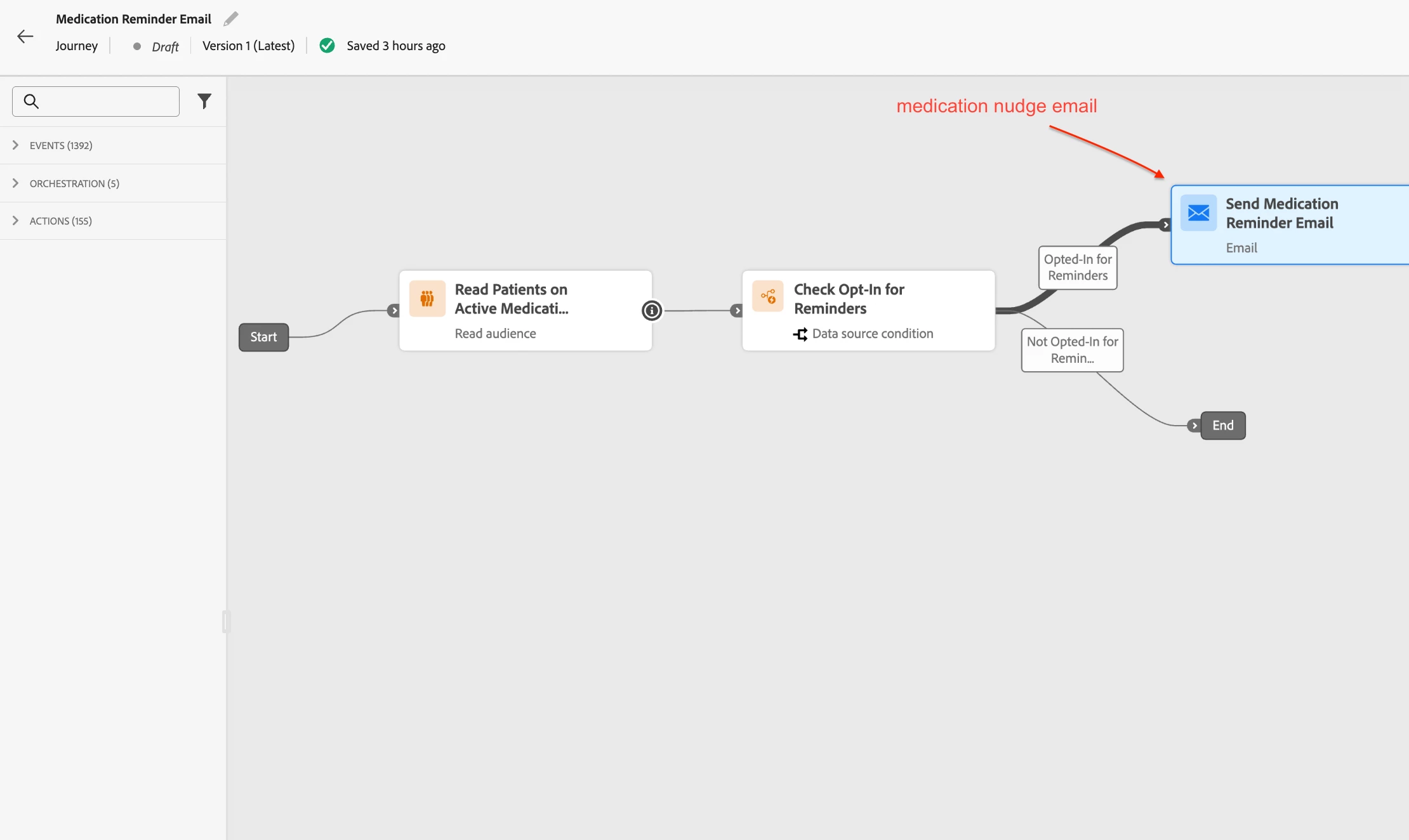1409x840 pixels.
Task: Click the End node
Action: pos(1222,426)
